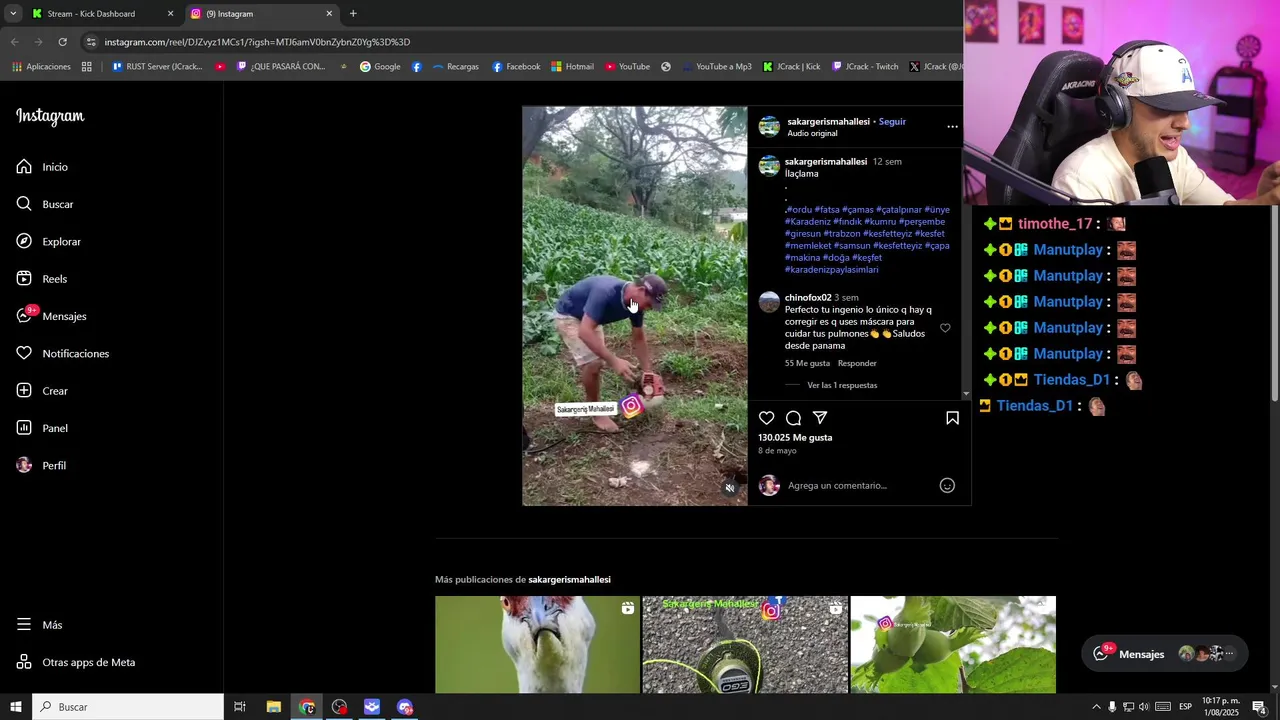Click #ordu hashtag link

(799, 210)
